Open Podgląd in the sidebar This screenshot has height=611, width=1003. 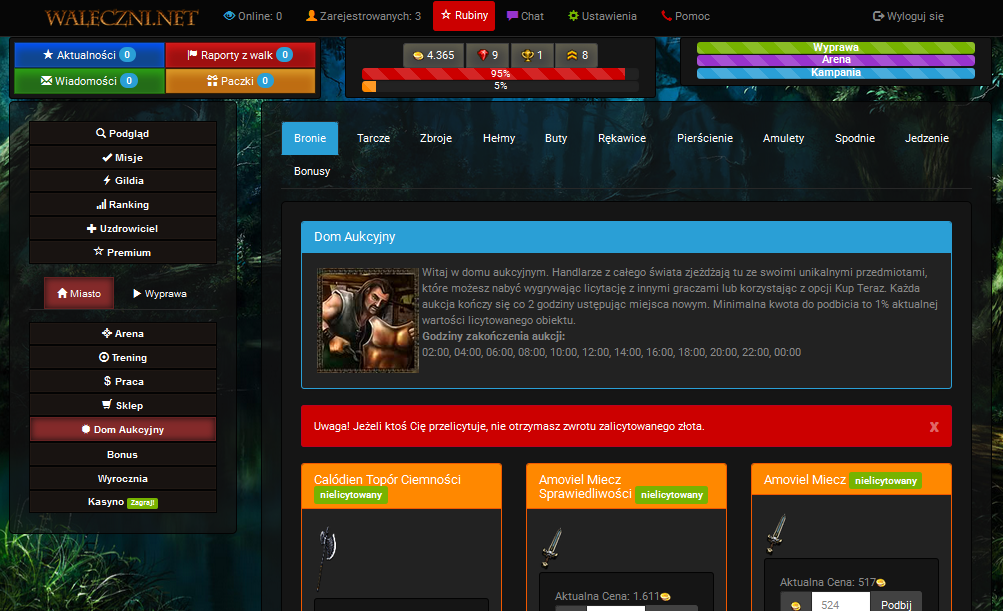coord(123,133)
